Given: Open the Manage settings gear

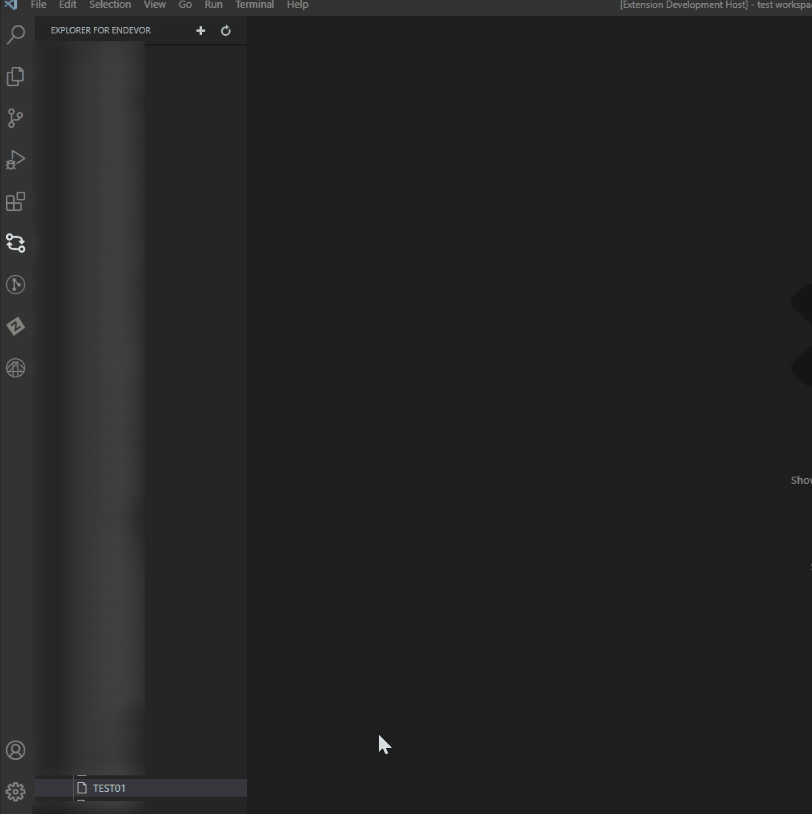Looking at the screenshot, I should (x=16, y=792).
